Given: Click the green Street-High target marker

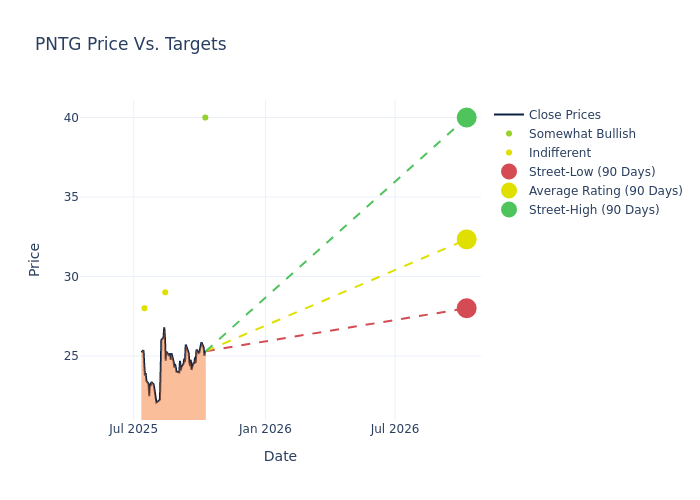Looking at the screenshot, I should (x=466, y=118).
